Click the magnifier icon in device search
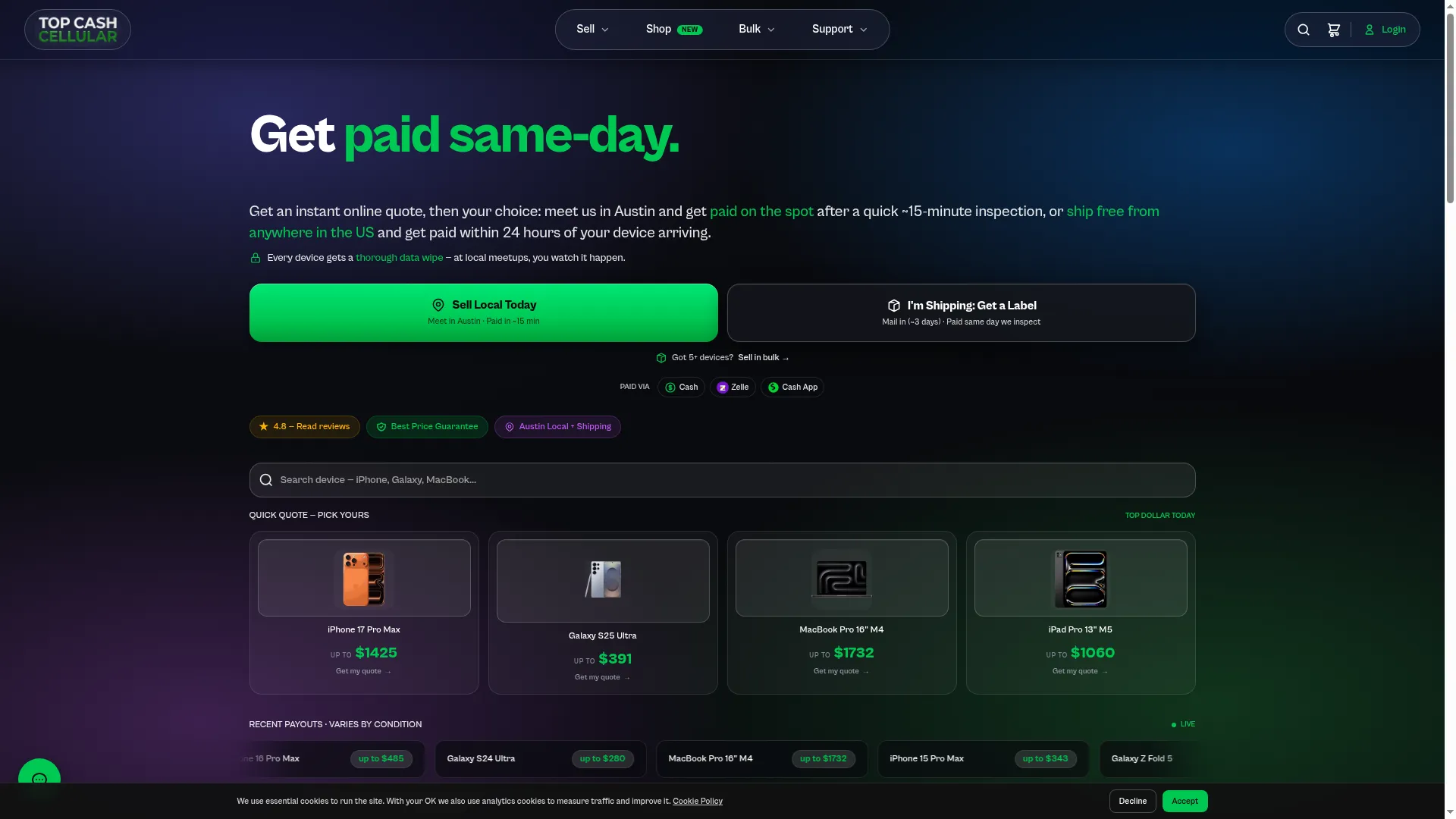This screenshot has height=819, width=1456. click(265, 480)
